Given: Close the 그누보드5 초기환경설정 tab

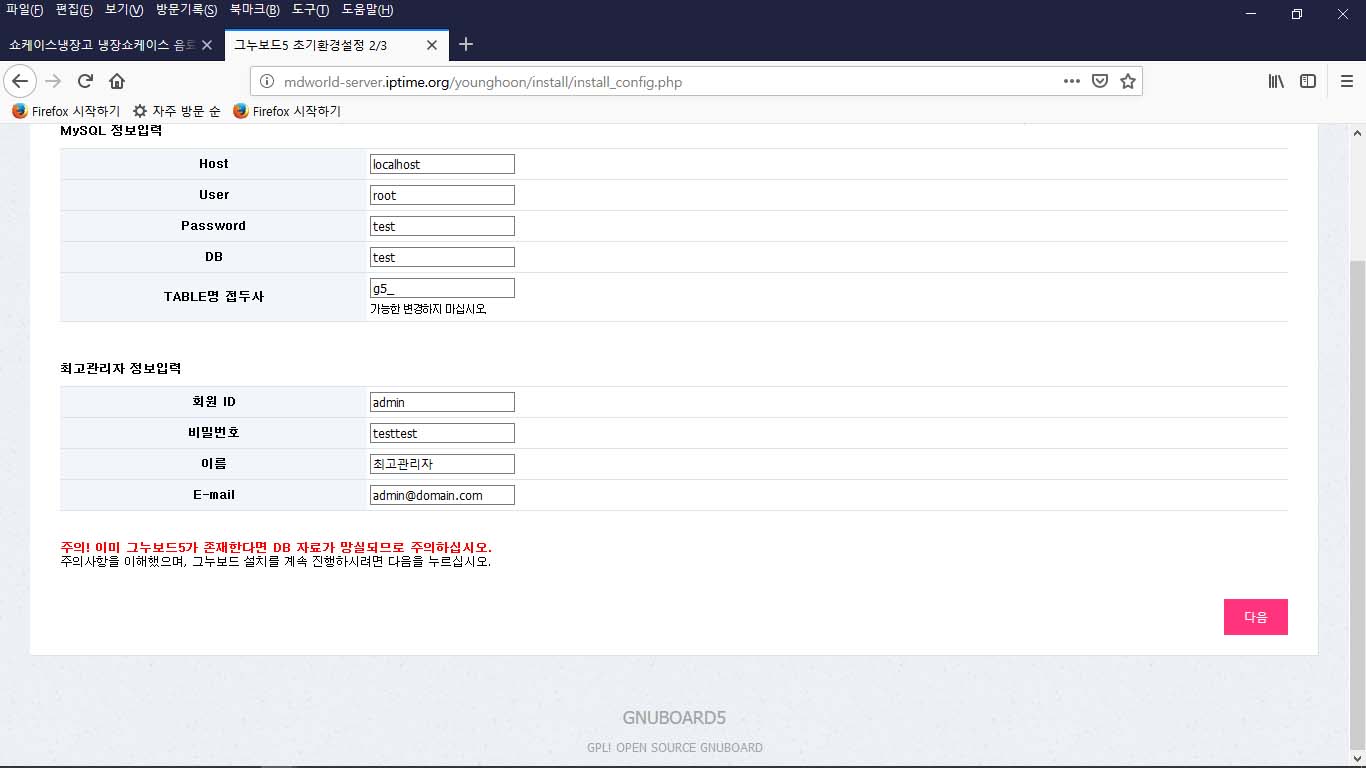Looking at the screenshot, I should (432, 45).
